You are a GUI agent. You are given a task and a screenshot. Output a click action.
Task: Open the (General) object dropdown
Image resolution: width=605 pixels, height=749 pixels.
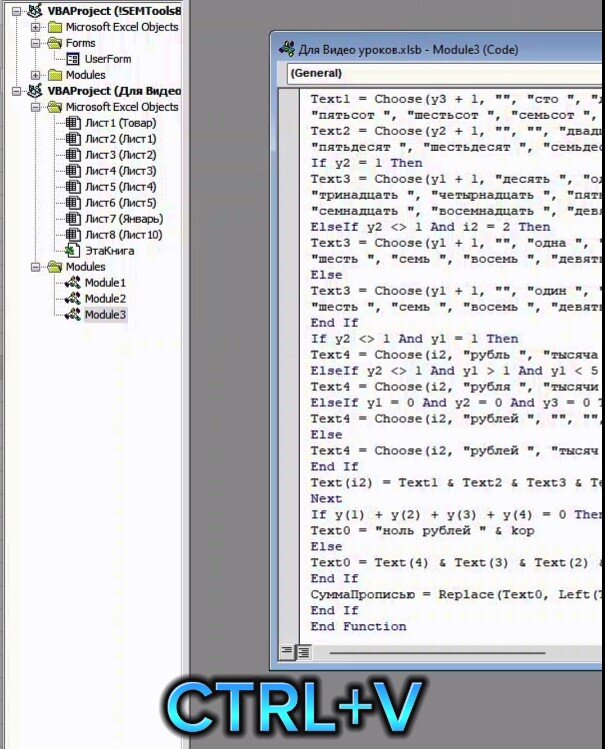point(444,74)
